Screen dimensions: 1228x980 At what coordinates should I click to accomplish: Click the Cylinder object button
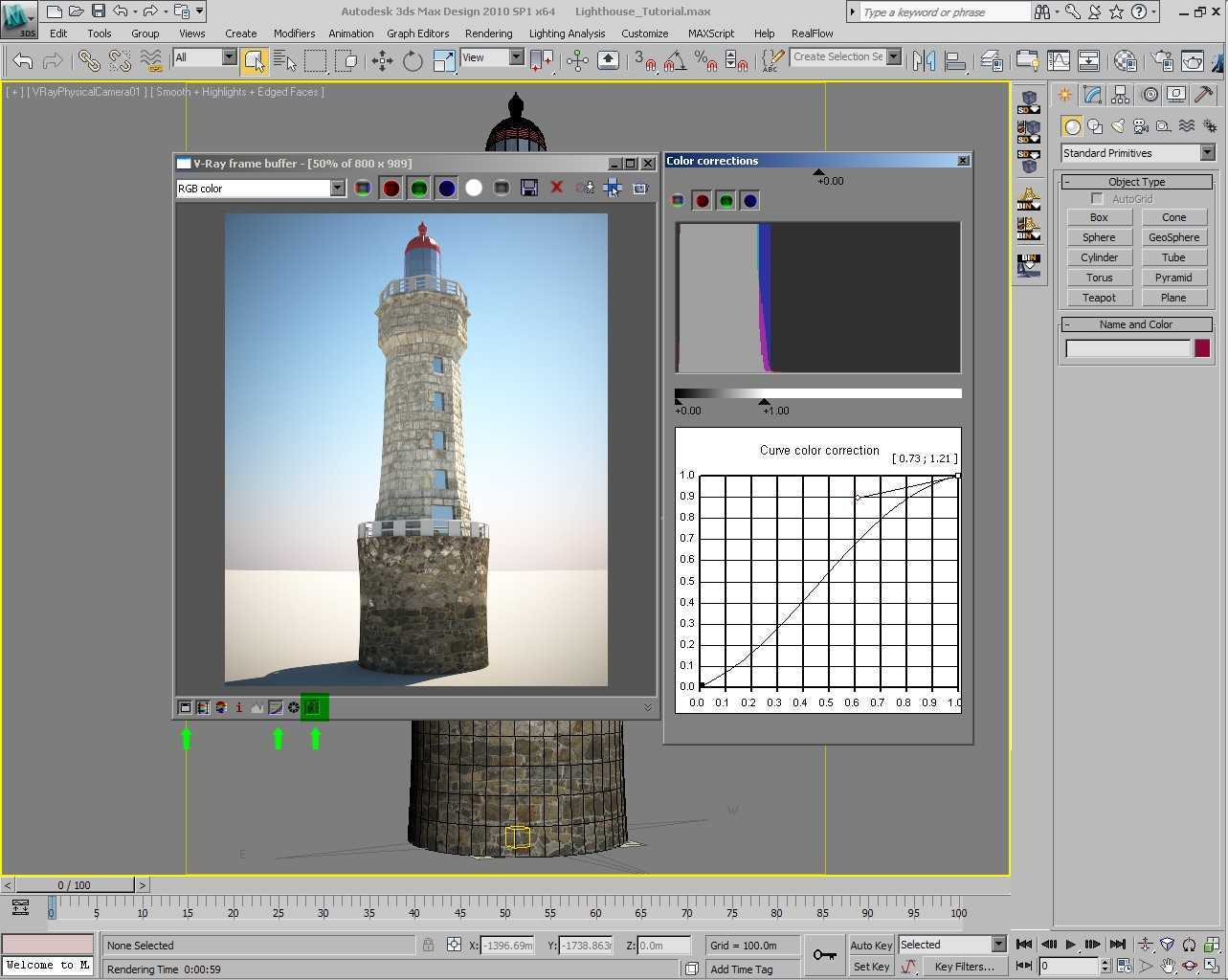[1099, 257]
